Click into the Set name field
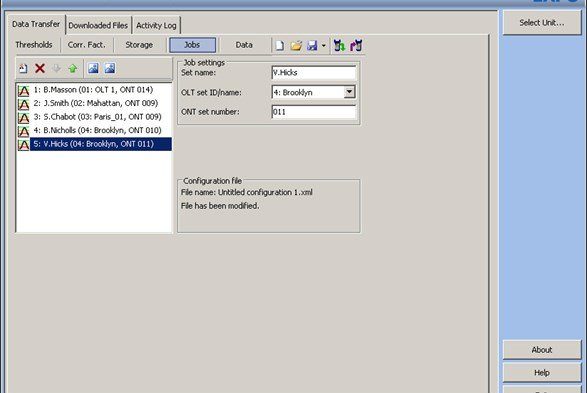Screen dimensions: 587x393 (314, 73)
